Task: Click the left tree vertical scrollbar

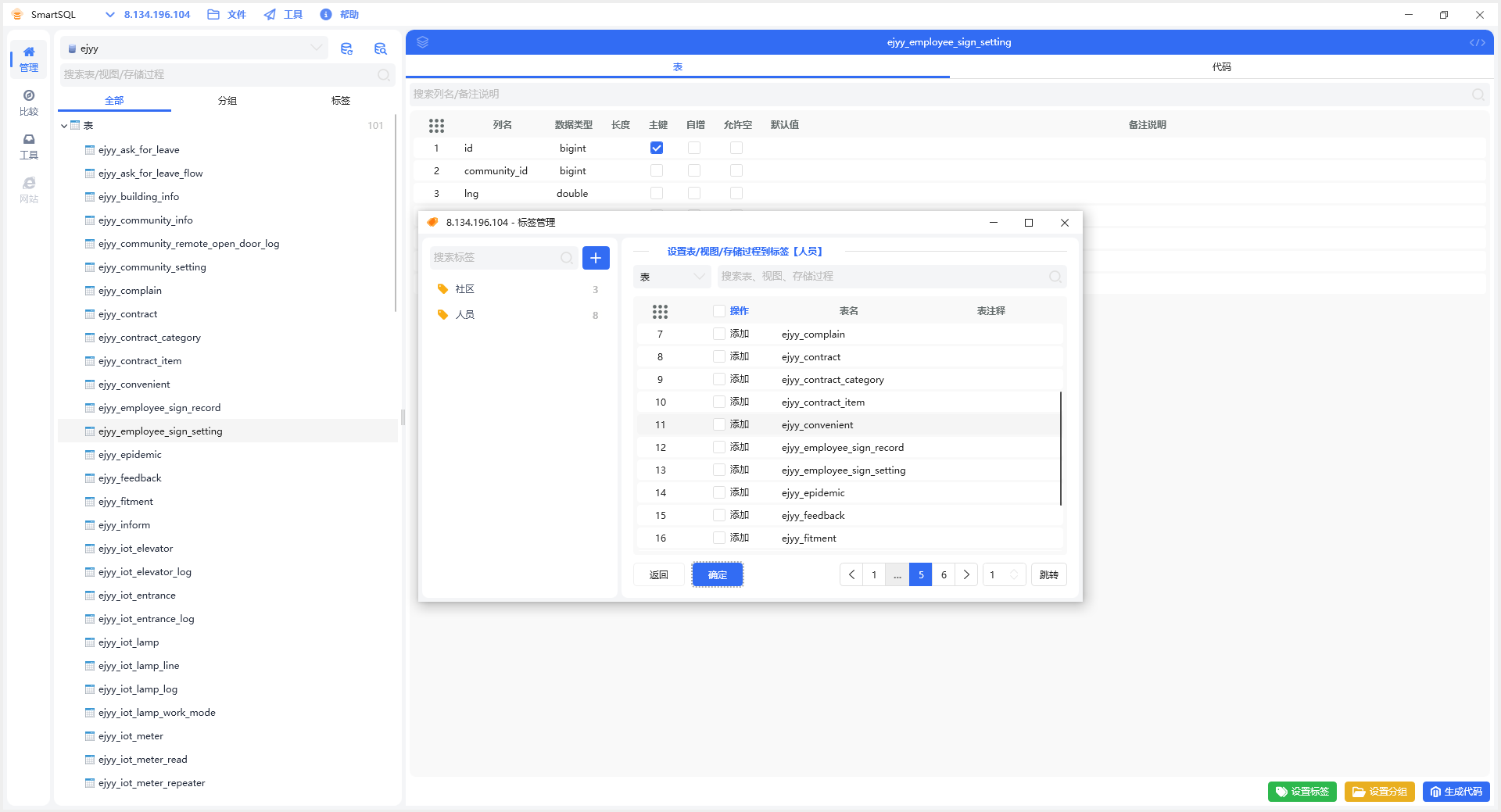Action: pos(396,215)
